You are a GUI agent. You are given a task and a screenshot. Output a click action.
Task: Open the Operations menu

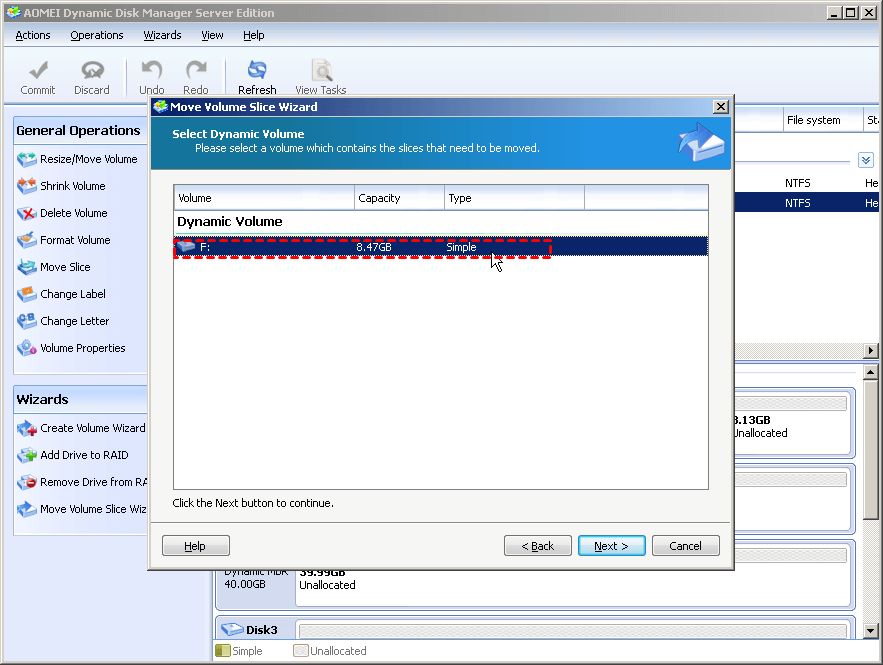point(97,35)
